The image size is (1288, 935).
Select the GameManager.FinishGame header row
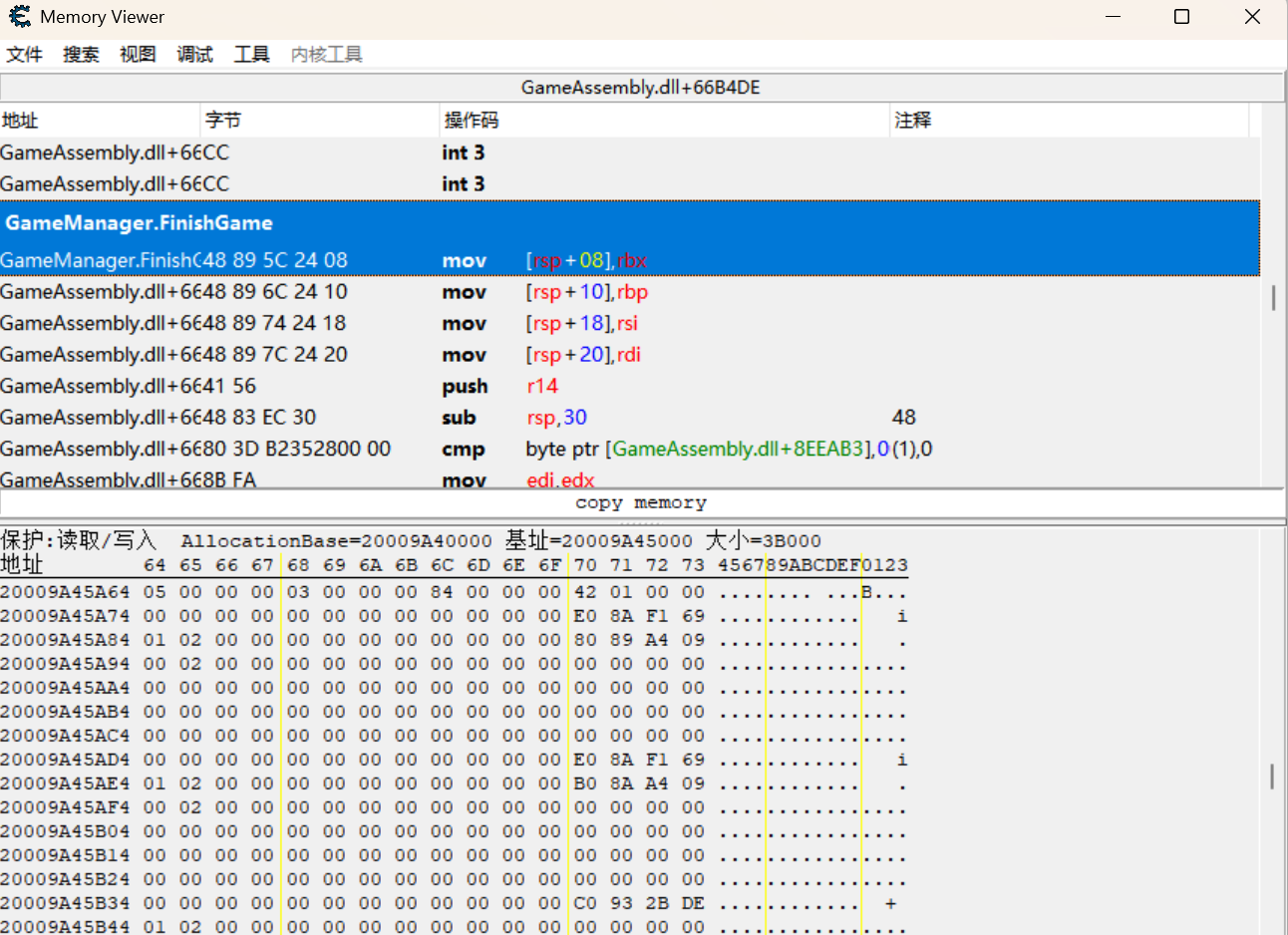tap(630, 222)
